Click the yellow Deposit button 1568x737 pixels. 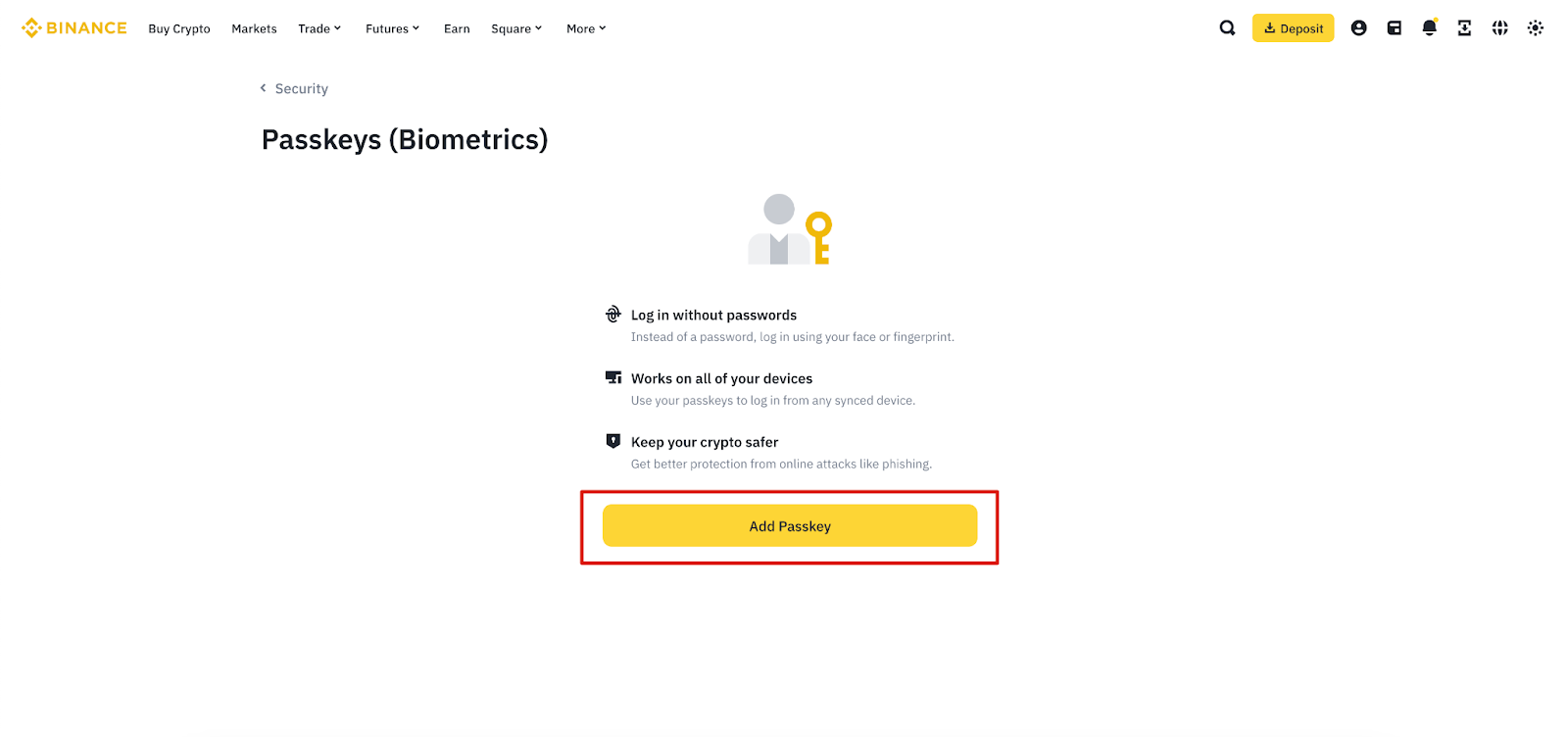[1293, 28]
